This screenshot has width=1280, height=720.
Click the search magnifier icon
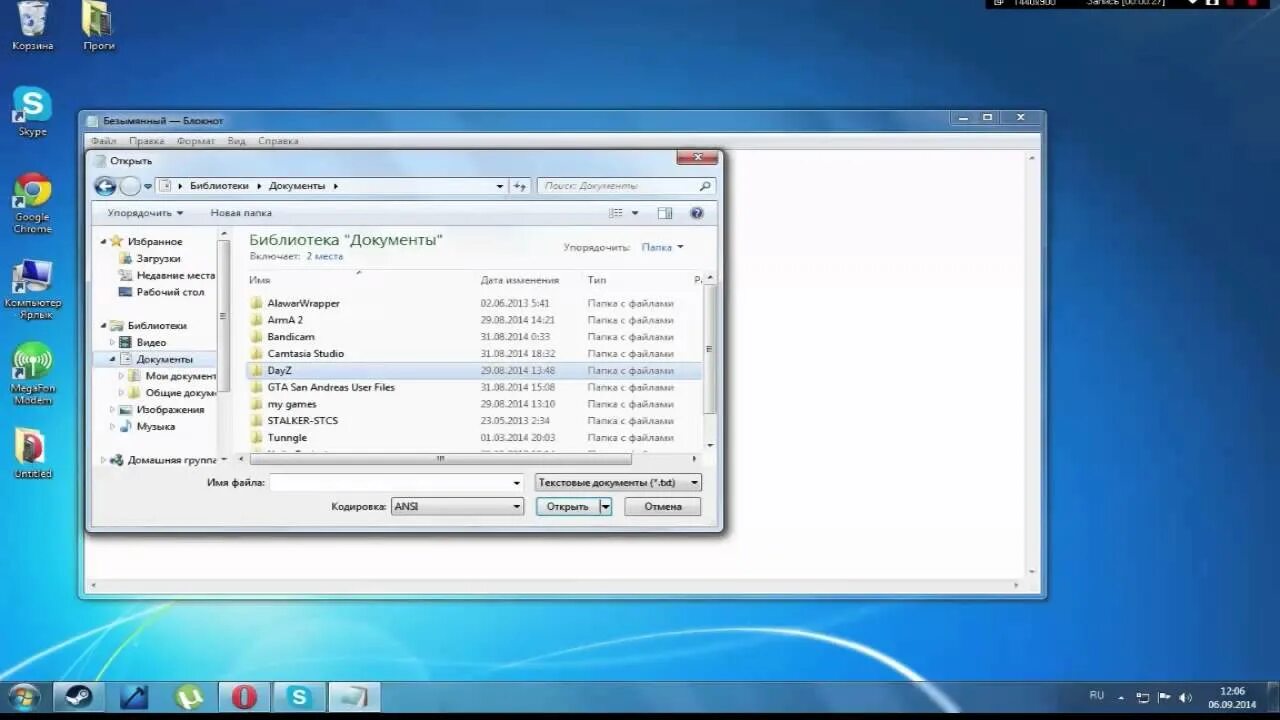point(705,186)
